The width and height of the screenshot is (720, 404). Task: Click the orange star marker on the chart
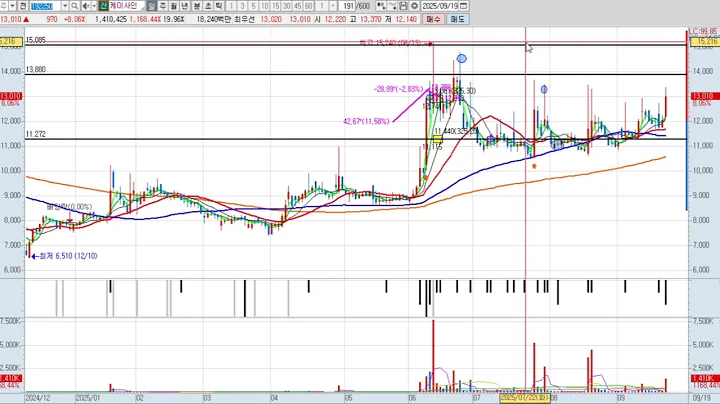point(534,166)
